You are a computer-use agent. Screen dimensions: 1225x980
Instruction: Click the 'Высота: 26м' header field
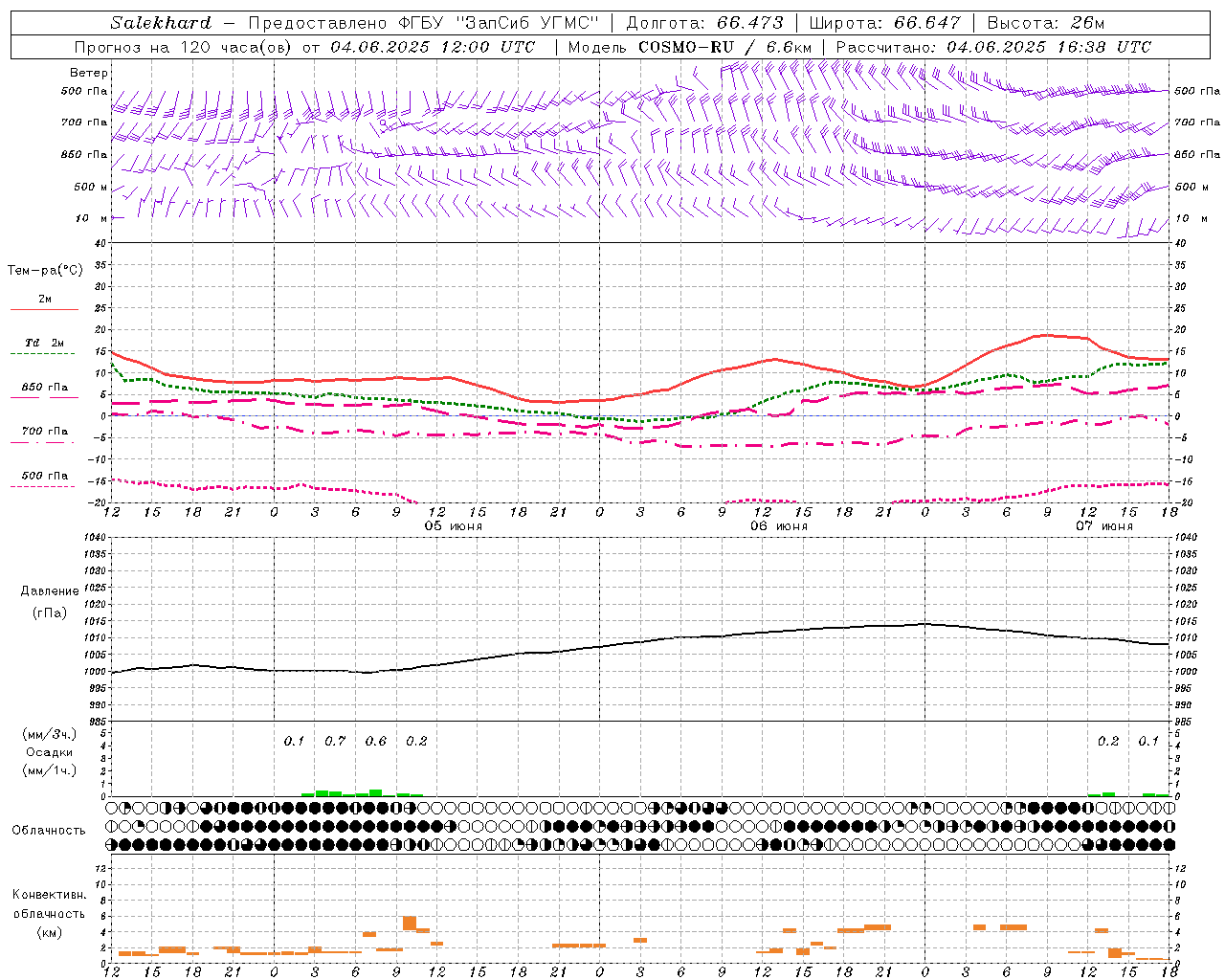pos(1046,23)
